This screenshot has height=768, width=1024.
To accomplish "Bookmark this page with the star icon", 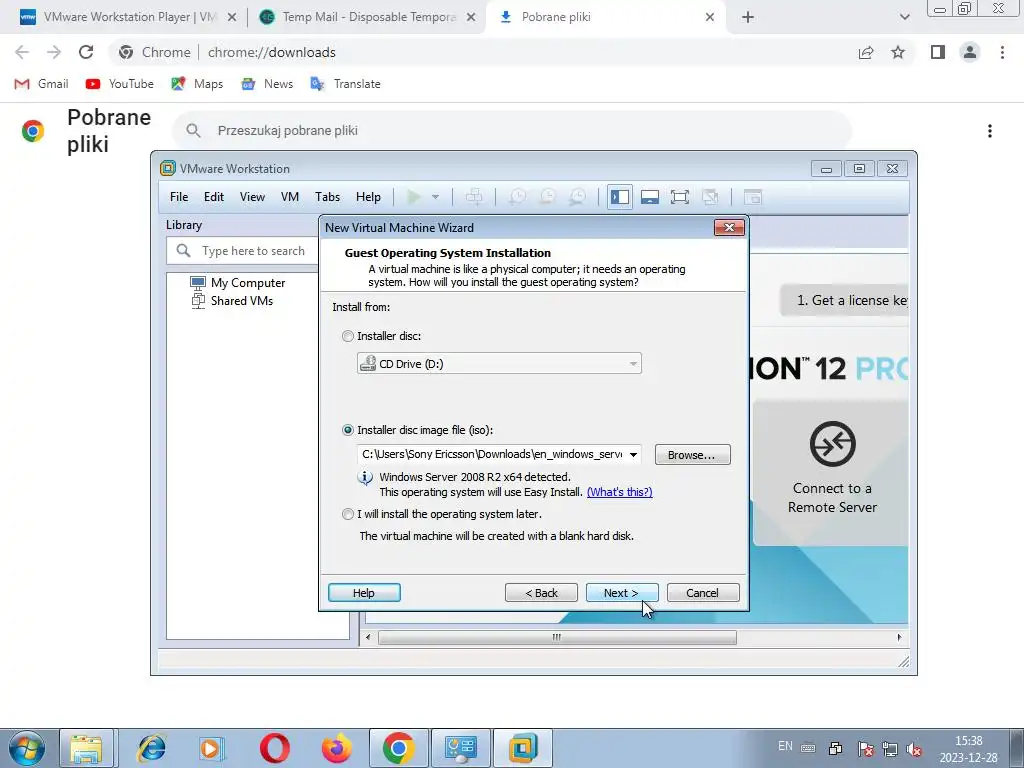I will coord(898,52).
